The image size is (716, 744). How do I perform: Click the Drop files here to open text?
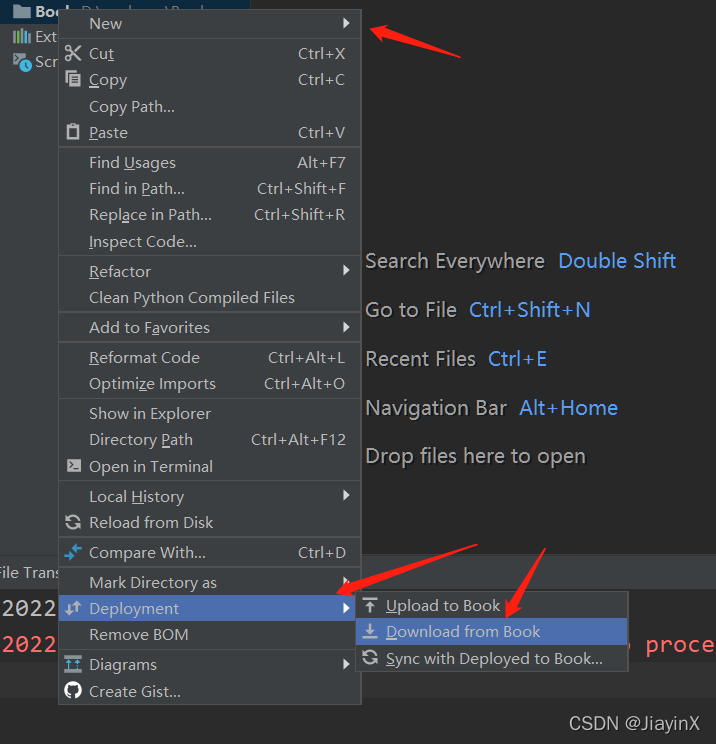coord(475,456)
